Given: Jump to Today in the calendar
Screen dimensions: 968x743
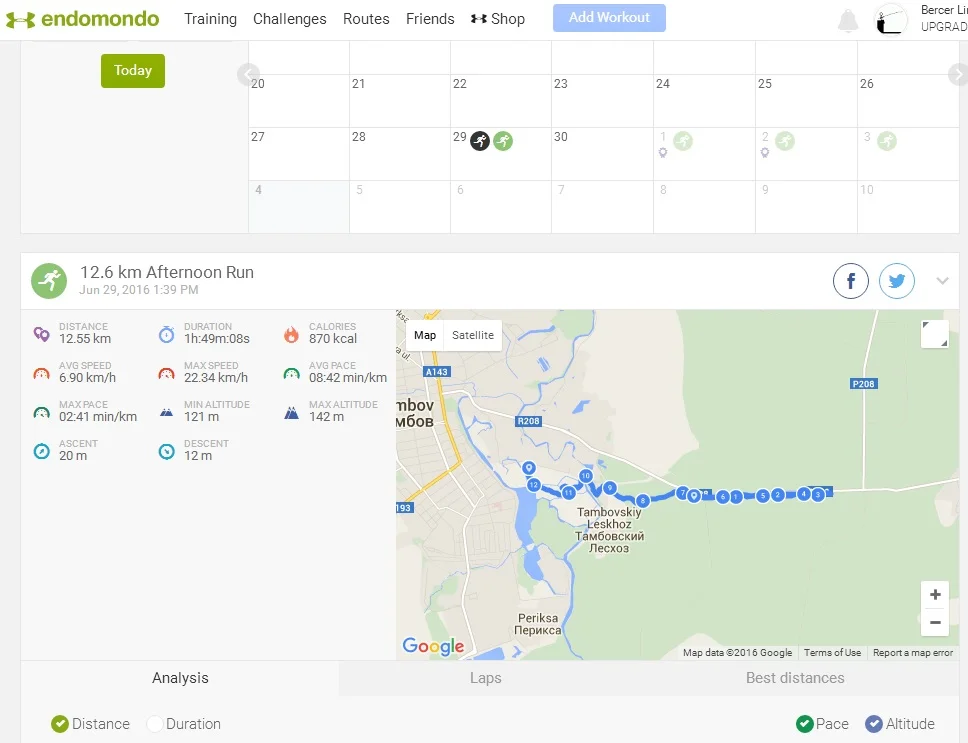Looking at the screenshot, I should [132, 71].
